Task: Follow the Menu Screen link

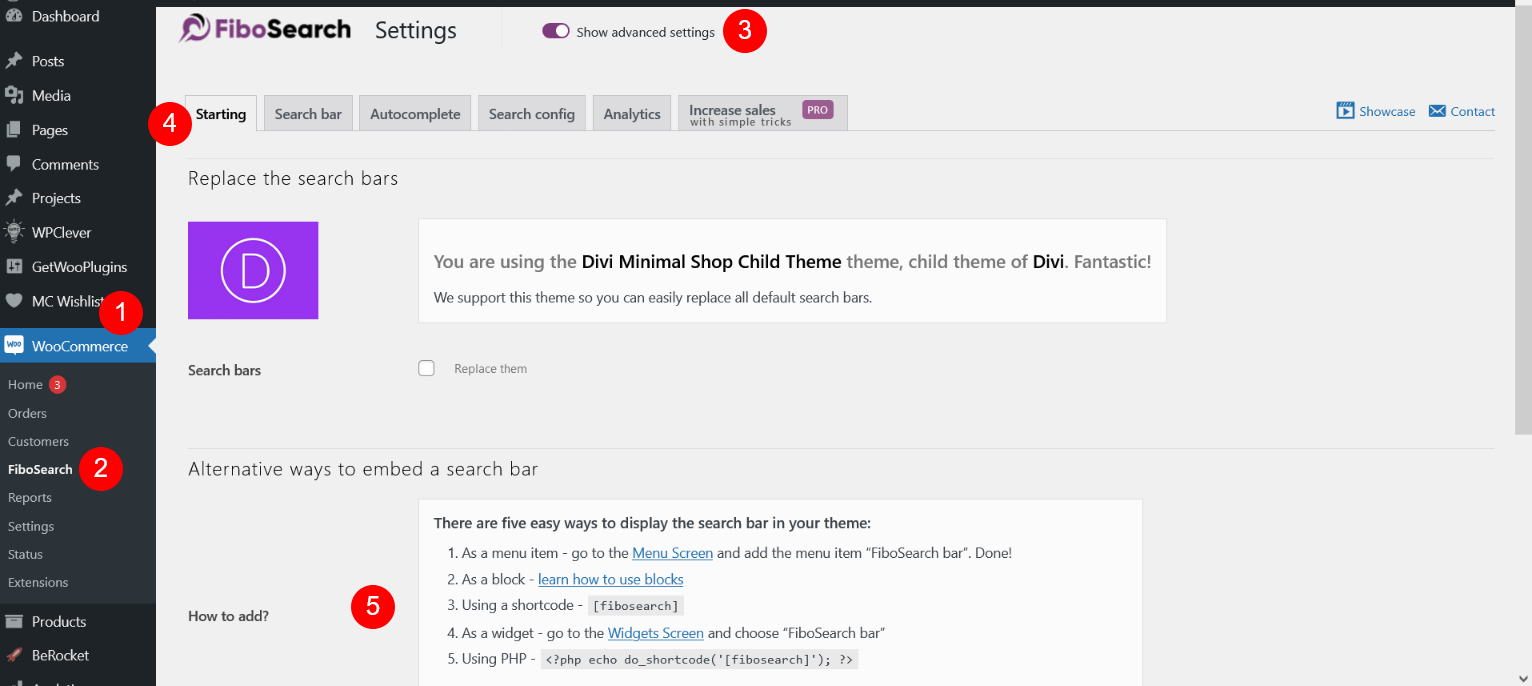Action: click(672, 552)
